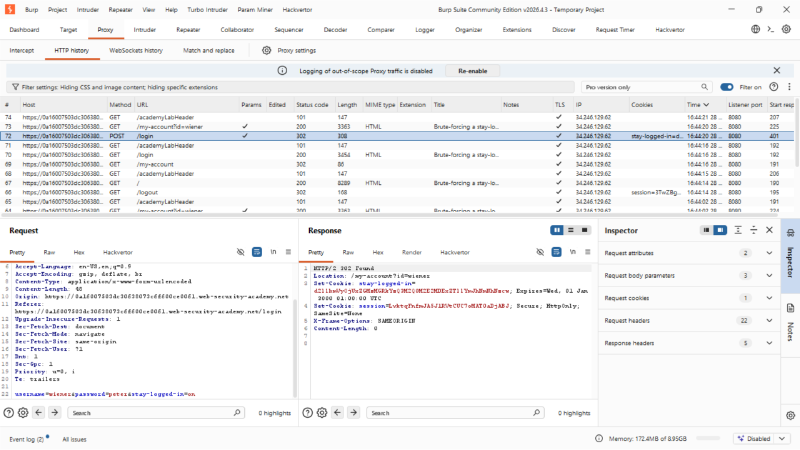Select combined single-pane layout icon

coord(584,230)
